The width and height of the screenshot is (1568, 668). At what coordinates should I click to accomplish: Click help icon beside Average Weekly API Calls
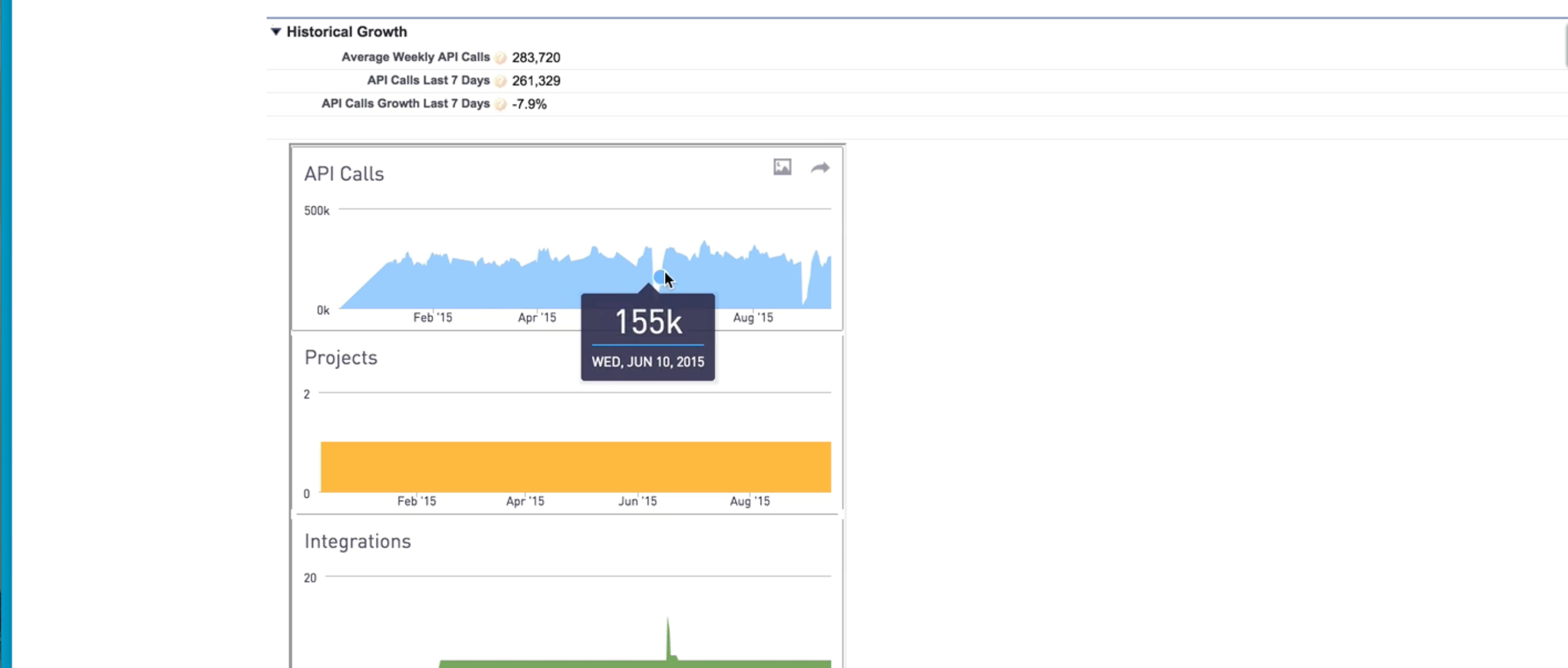click(x=501, y=58)
